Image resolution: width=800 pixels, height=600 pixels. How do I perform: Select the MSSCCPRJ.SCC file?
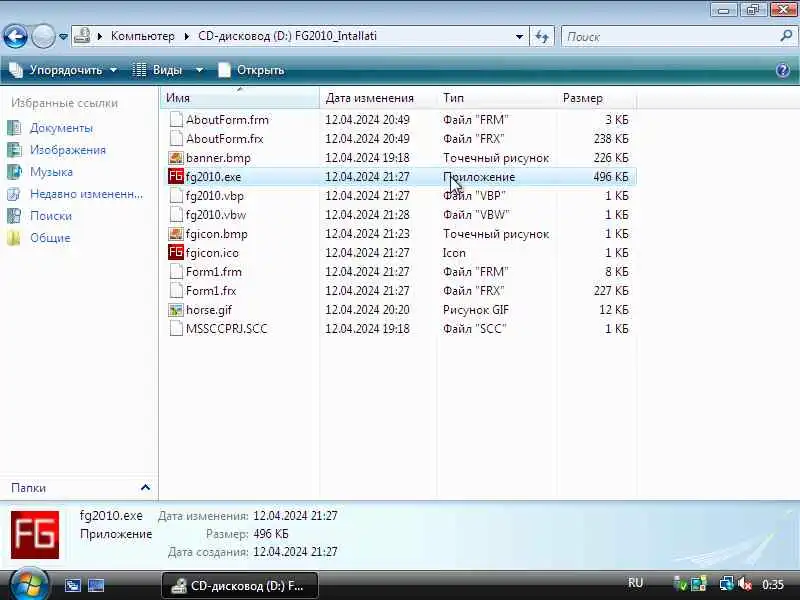227,329
